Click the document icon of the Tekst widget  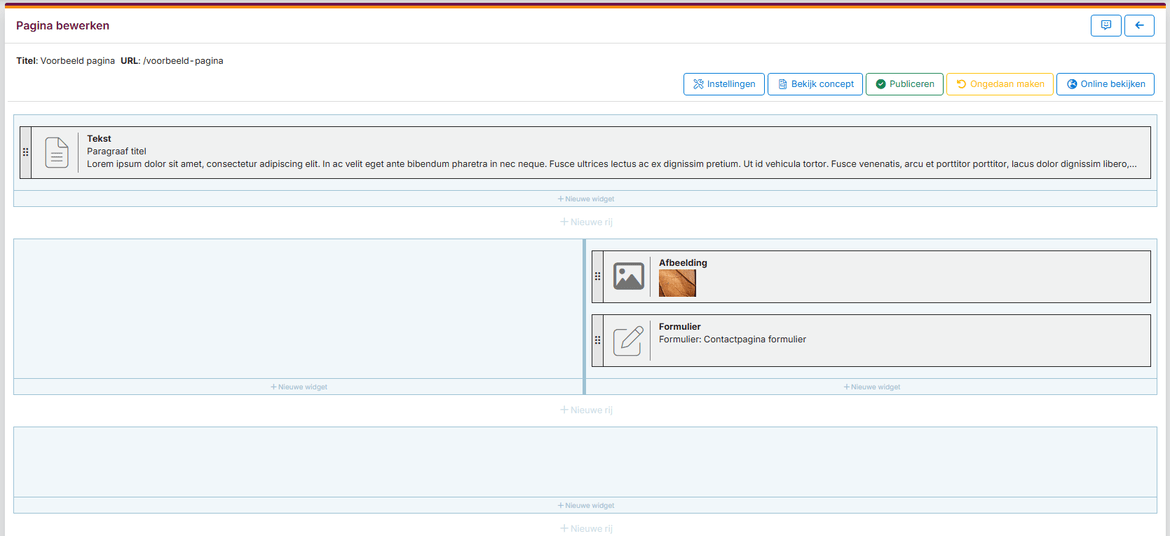pos(58,152)
